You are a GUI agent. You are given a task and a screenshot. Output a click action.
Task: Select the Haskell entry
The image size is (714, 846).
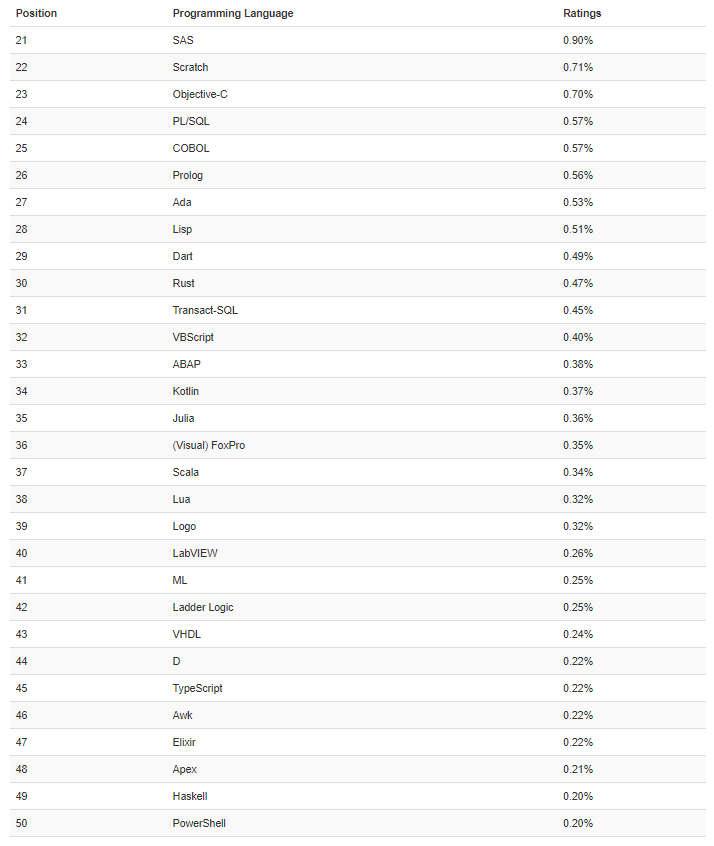point(190,796)
